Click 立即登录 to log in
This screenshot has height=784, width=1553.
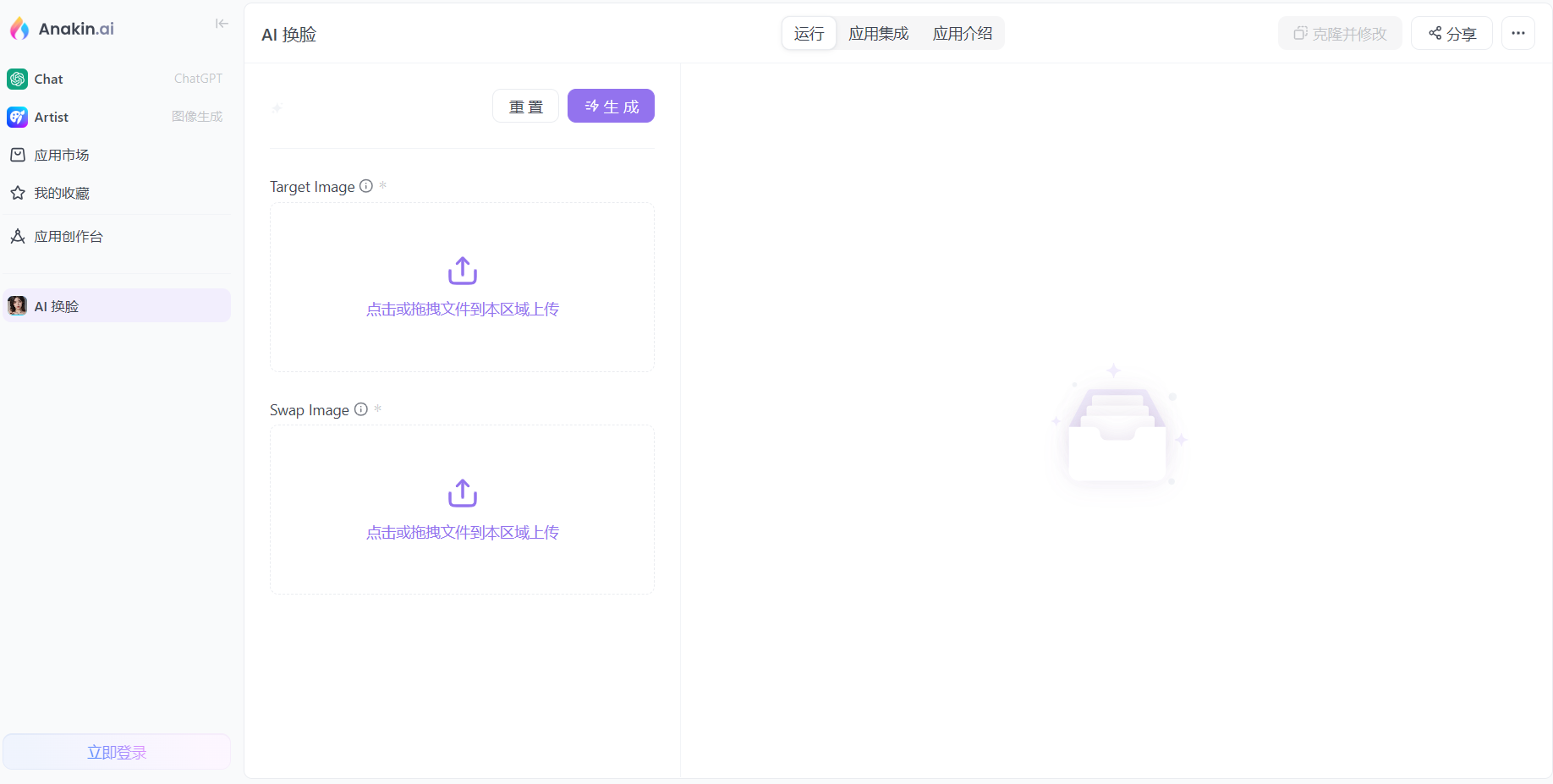117,752
